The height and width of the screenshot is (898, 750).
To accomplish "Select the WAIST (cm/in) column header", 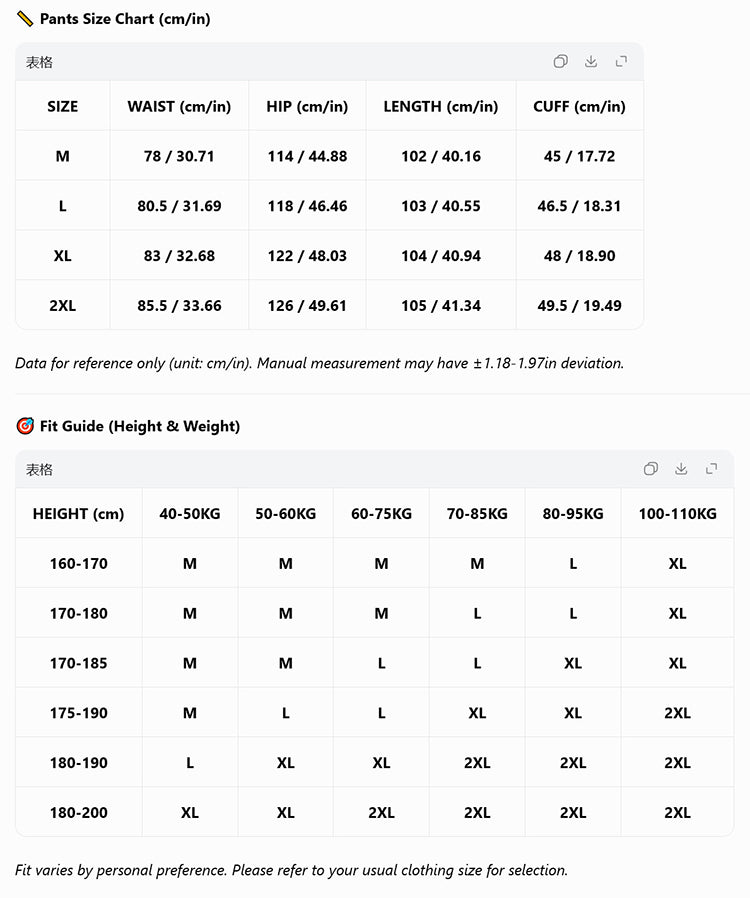I will (x=179, y=107).
